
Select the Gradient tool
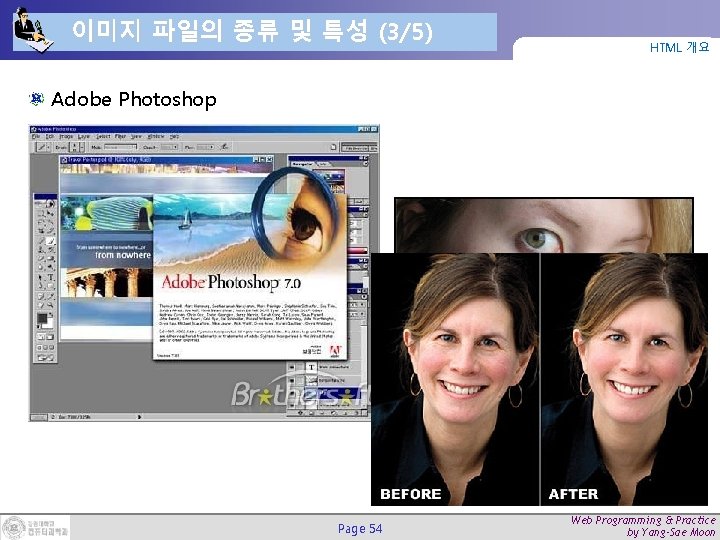(51, 259)
